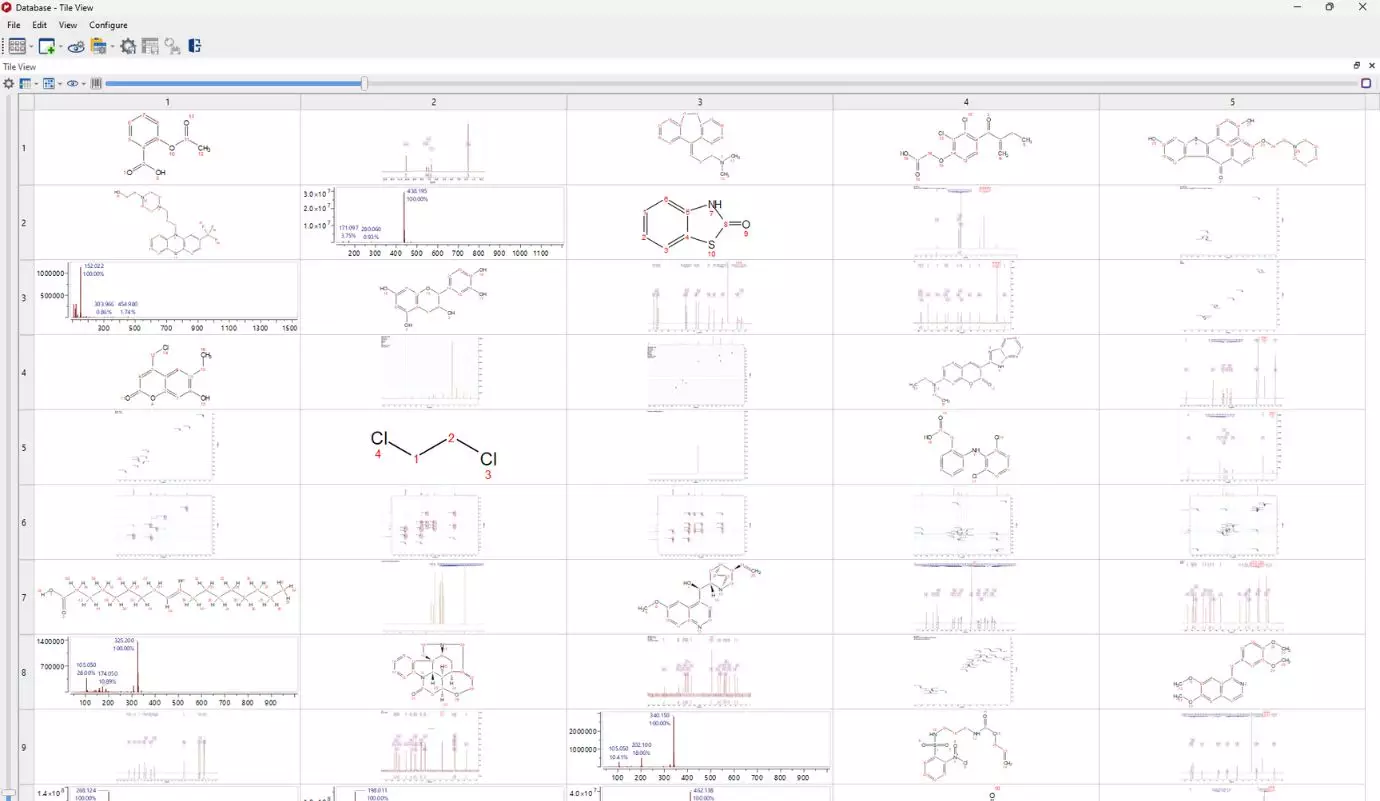Image resolution: width=1380 pixels, height=801 pixels.
Task: Click the eye with gear view settings icon
Action: point(76,46)
